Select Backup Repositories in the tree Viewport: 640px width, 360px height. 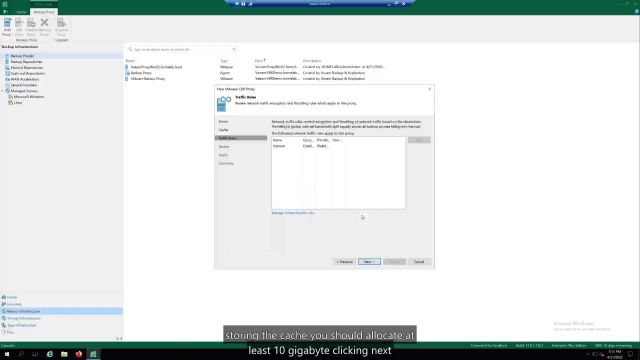(x=26, y=62)
